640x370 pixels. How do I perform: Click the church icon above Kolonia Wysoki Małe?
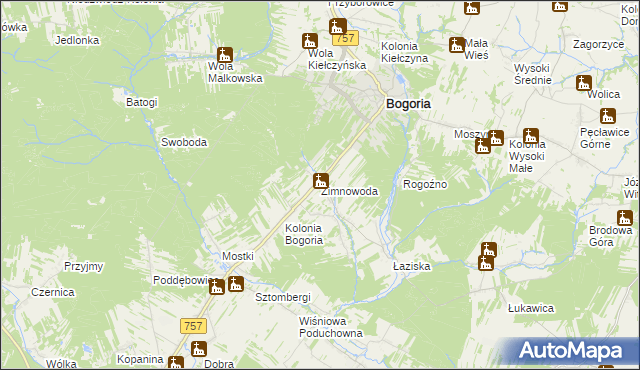coord(531,136)
